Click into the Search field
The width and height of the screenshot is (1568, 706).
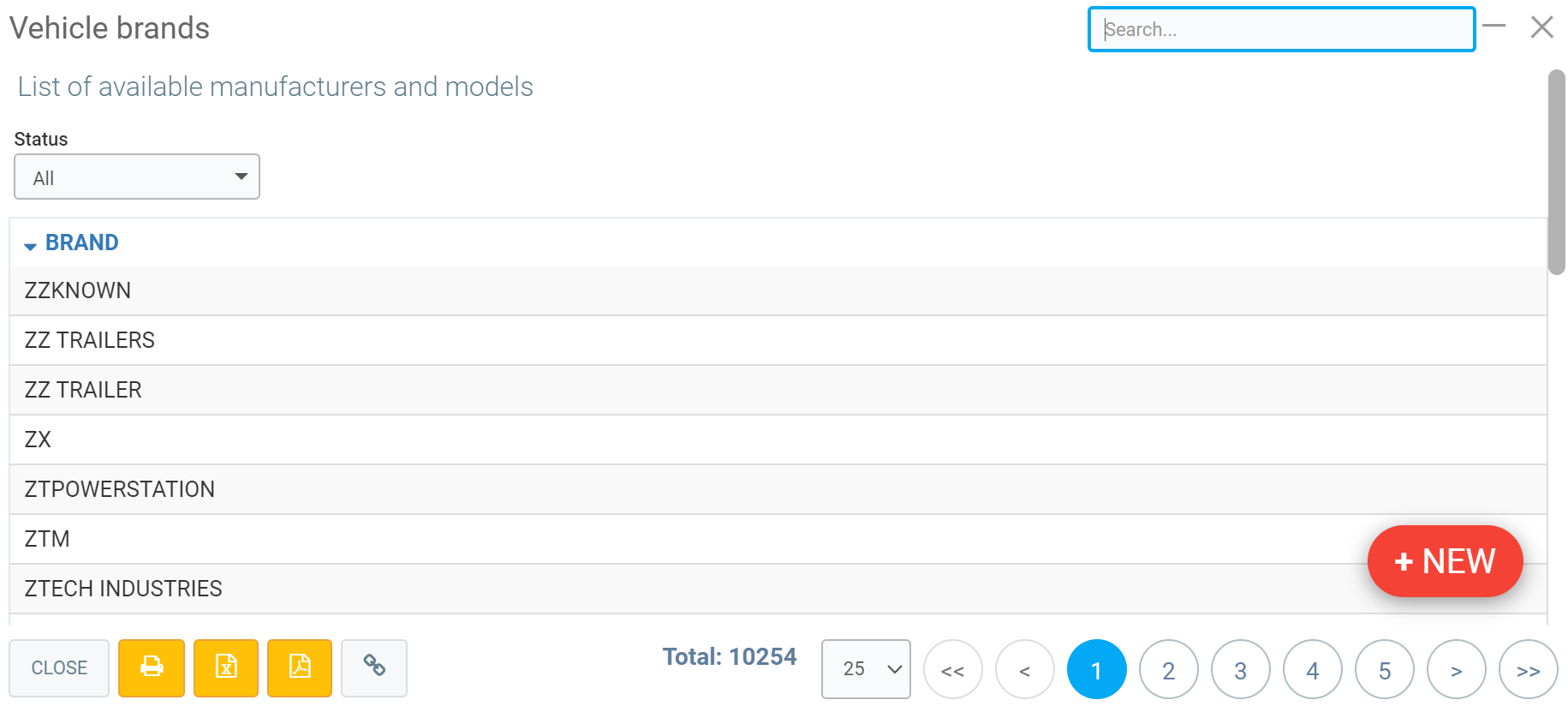click(1281, 30)
